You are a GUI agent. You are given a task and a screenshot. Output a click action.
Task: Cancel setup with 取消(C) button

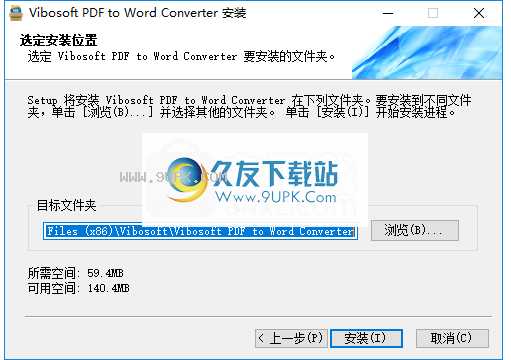pos(452,338)
